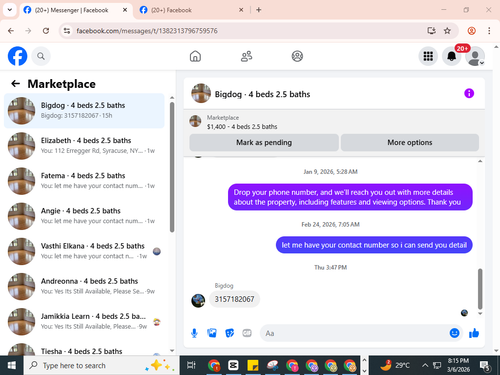The height and width of the screenshot is (375, 500).
Task: Open the purple conversation information icon
Action: click(469, 93)
